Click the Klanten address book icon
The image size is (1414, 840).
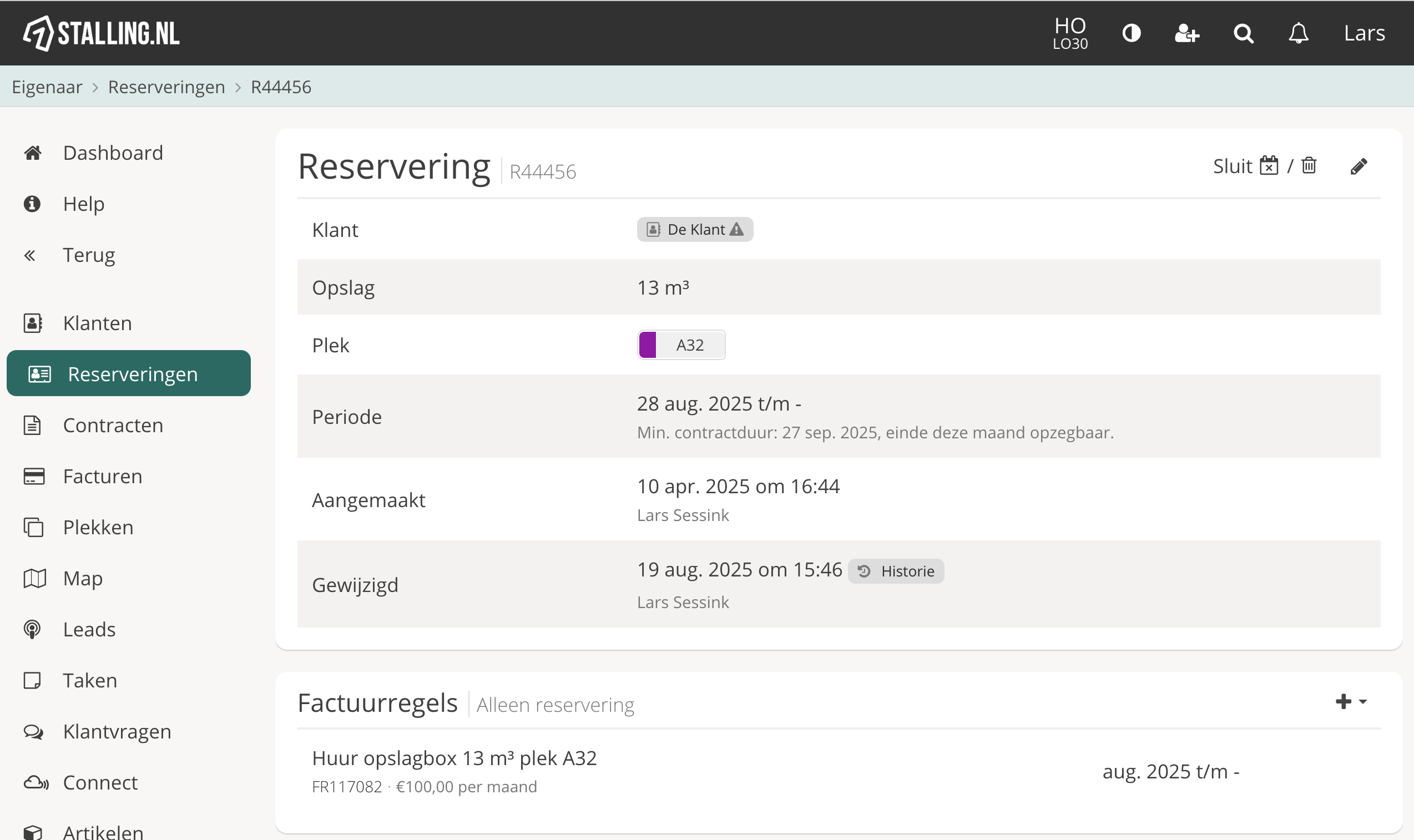33,323
